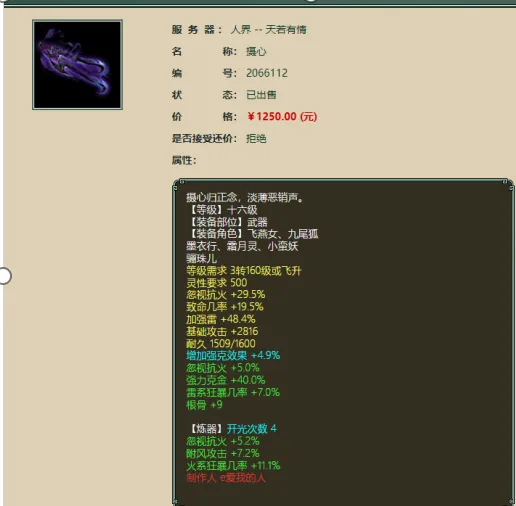Click the 基础攻击 +2816 line

click(222, 331)
